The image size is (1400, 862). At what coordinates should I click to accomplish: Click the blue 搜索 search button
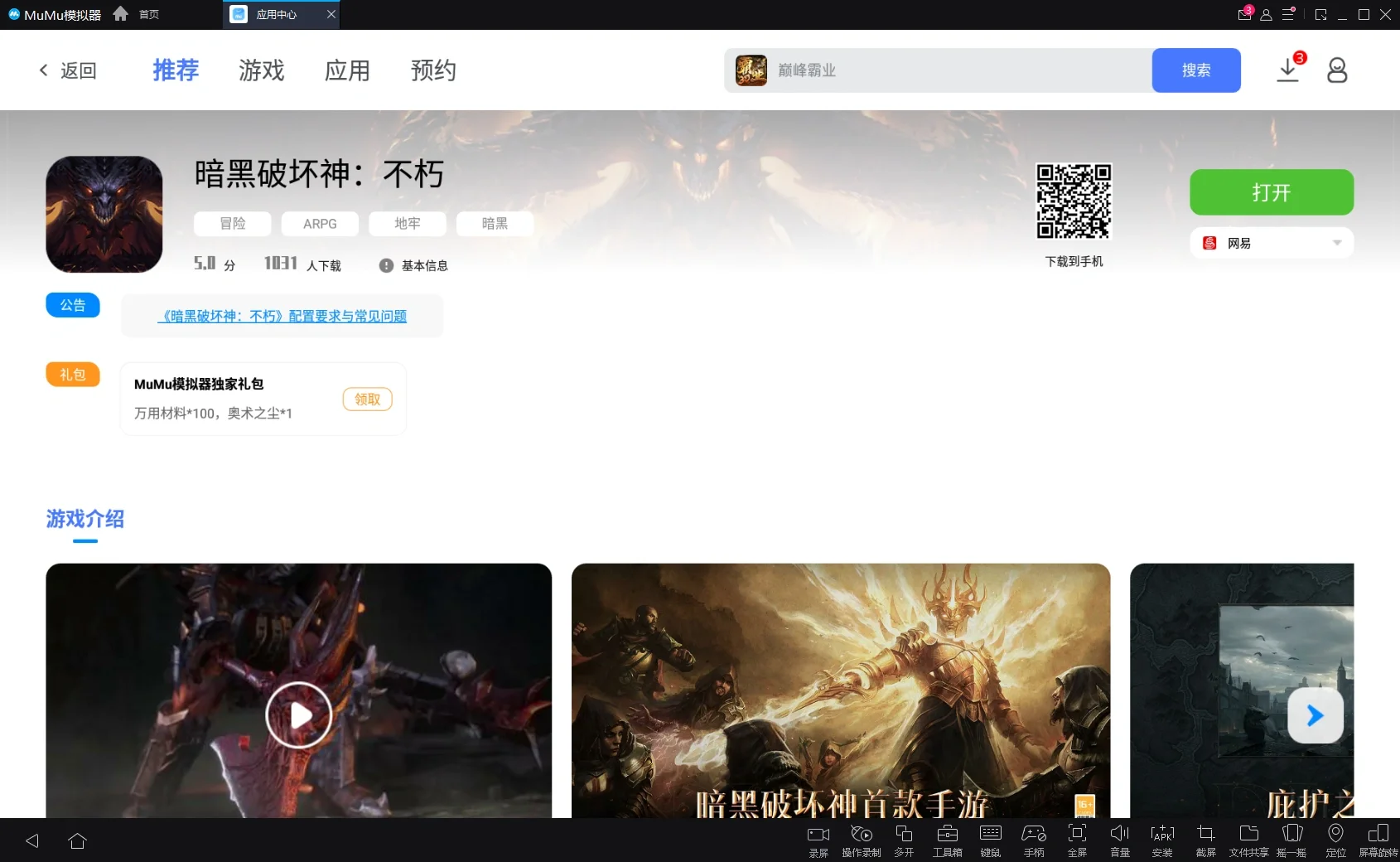pos(1196,70)
